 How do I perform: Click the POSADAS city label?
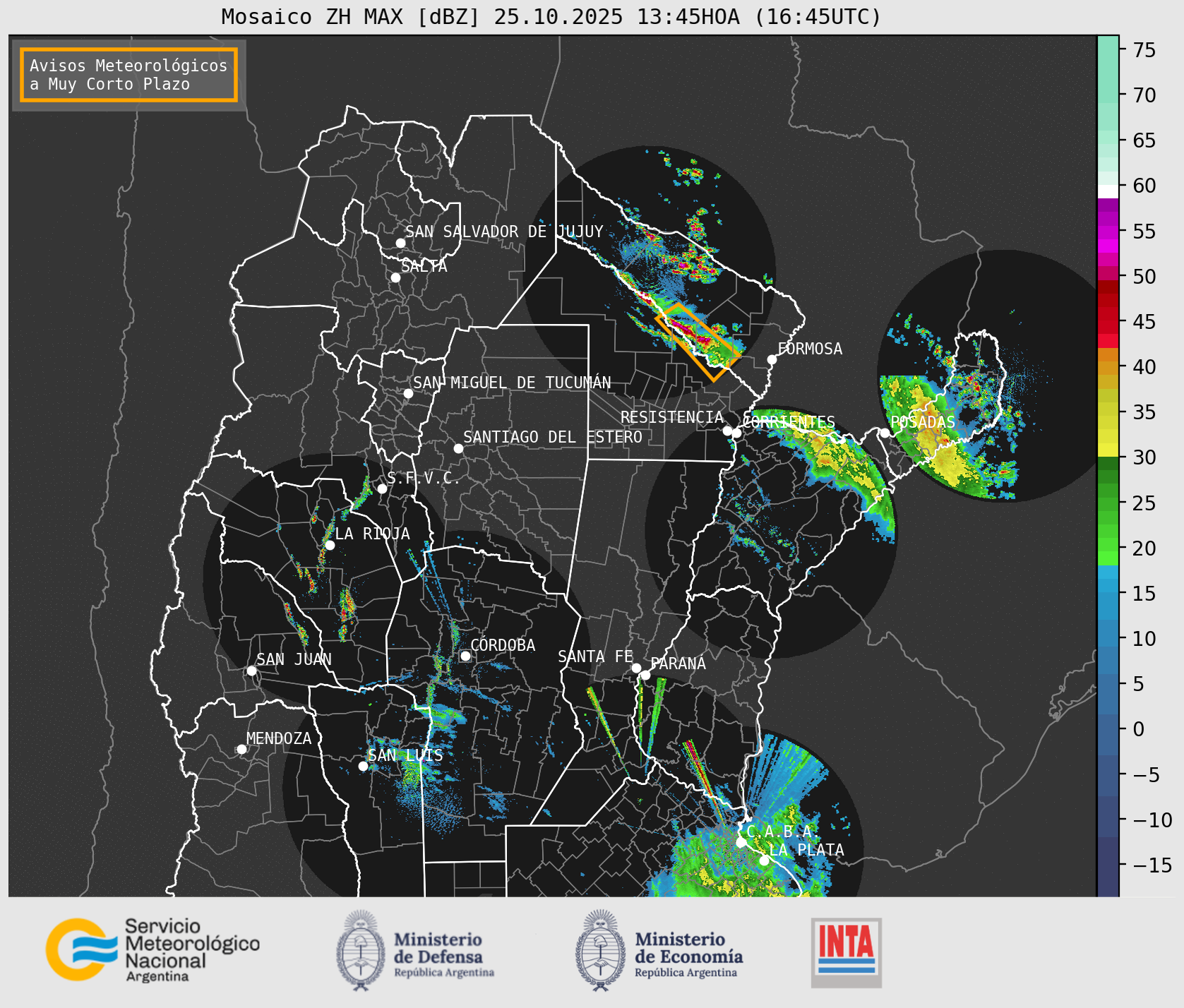point(923,422)
